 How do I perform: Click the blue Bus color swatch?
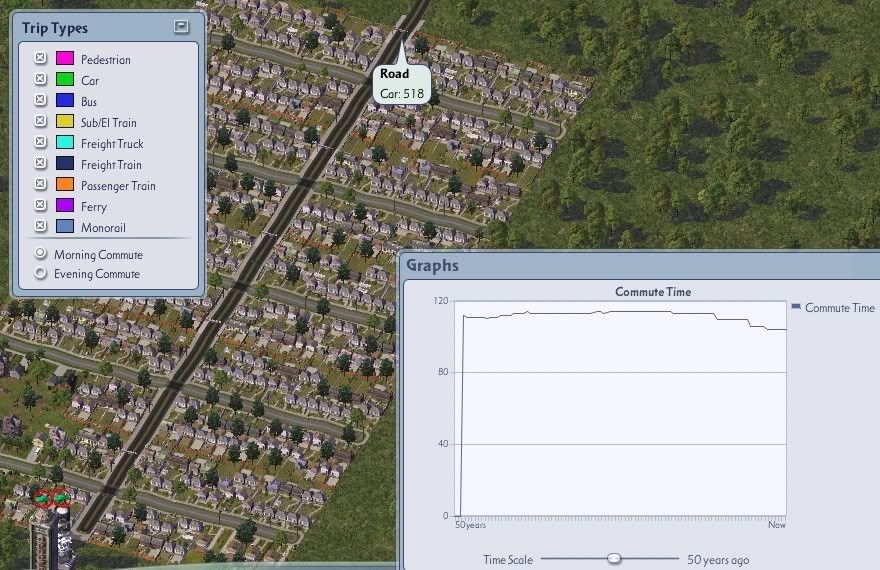tap(65, 100)
